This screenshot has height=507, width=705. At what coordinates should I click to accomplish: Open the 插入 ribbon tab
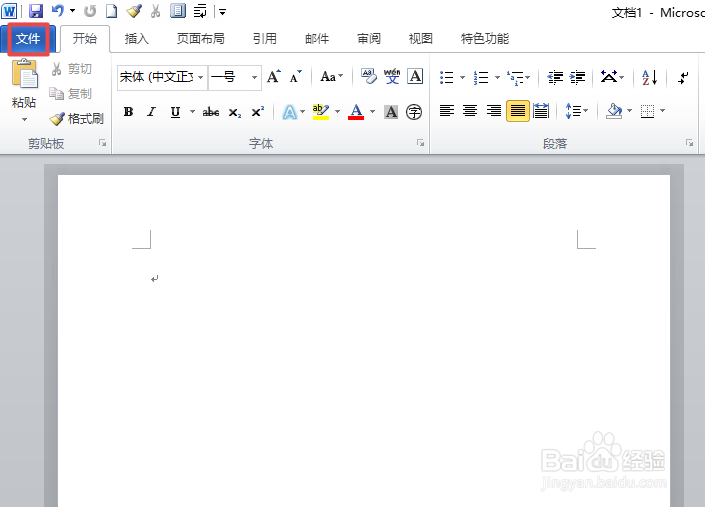136,39
